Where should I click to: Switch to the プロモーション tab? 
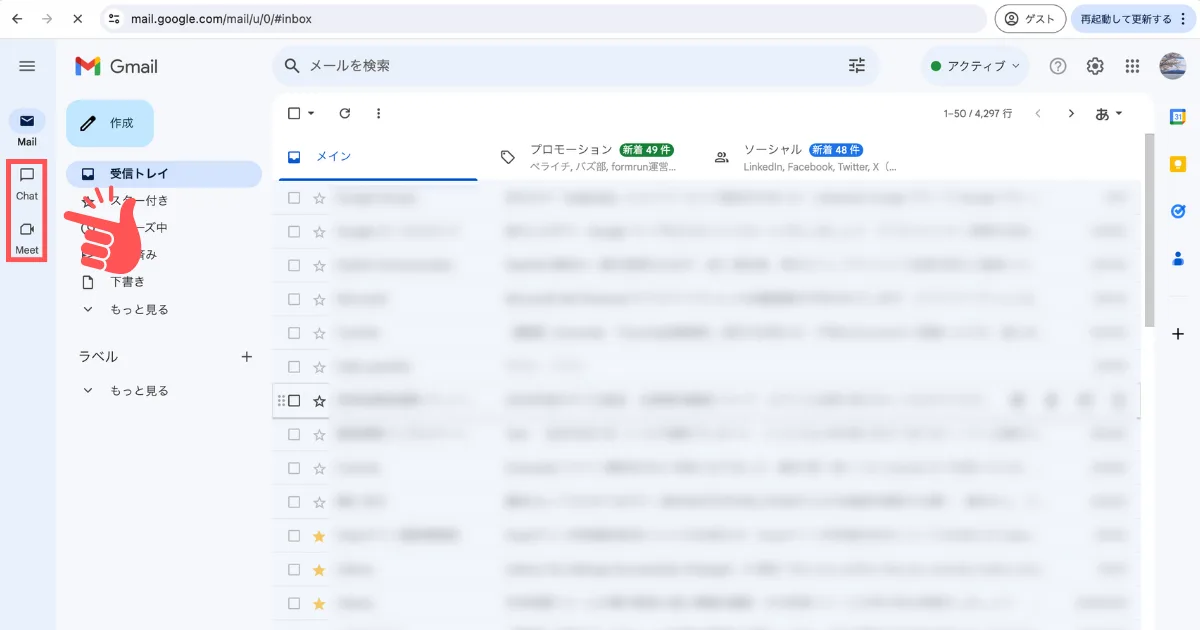[590, 157]
